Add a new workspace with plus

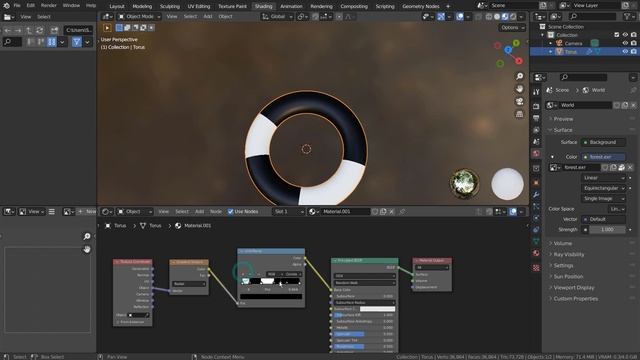448,6
